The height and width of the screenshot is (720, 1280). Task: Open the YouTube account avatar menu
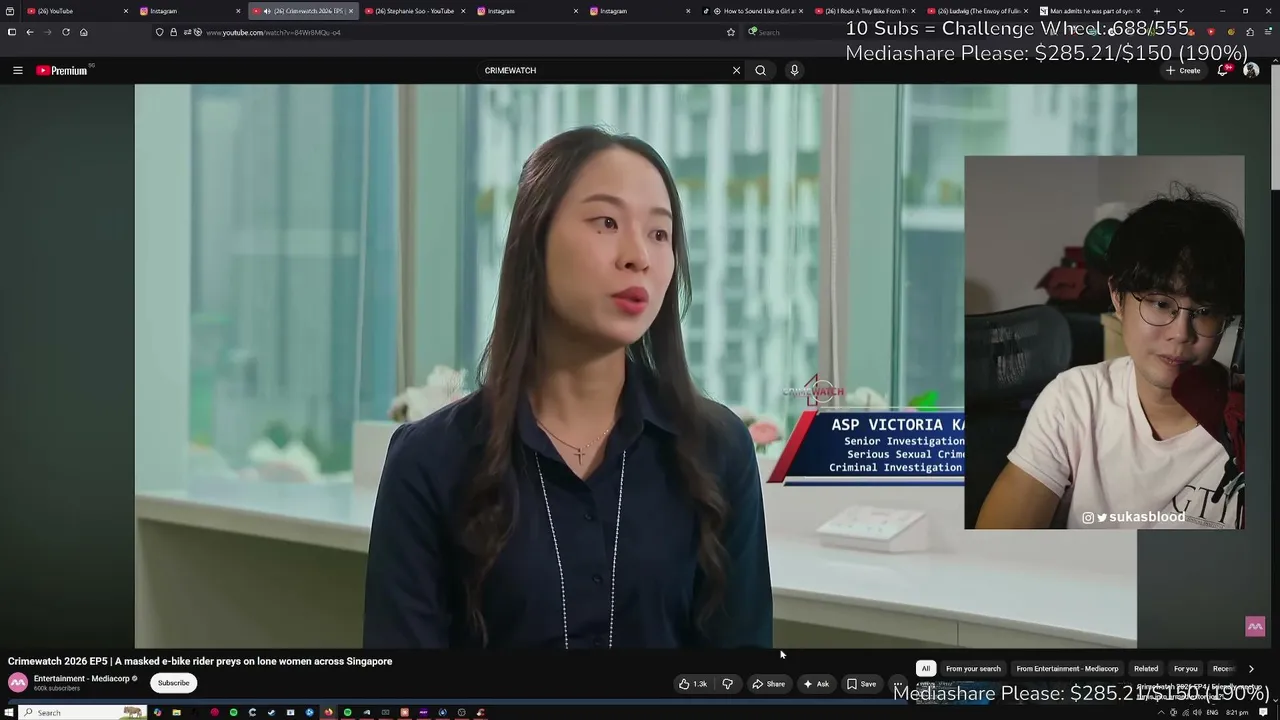coord(1251,70)
